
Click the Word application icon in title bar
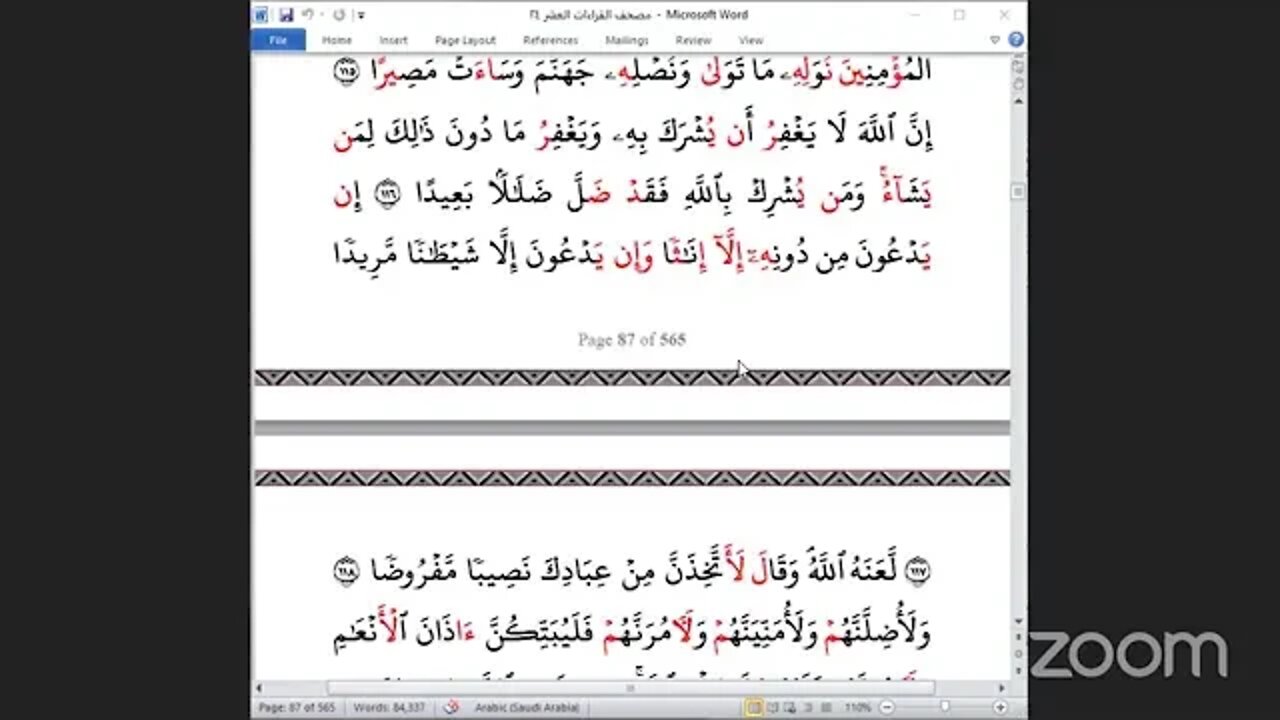click(x=261, y=15)
